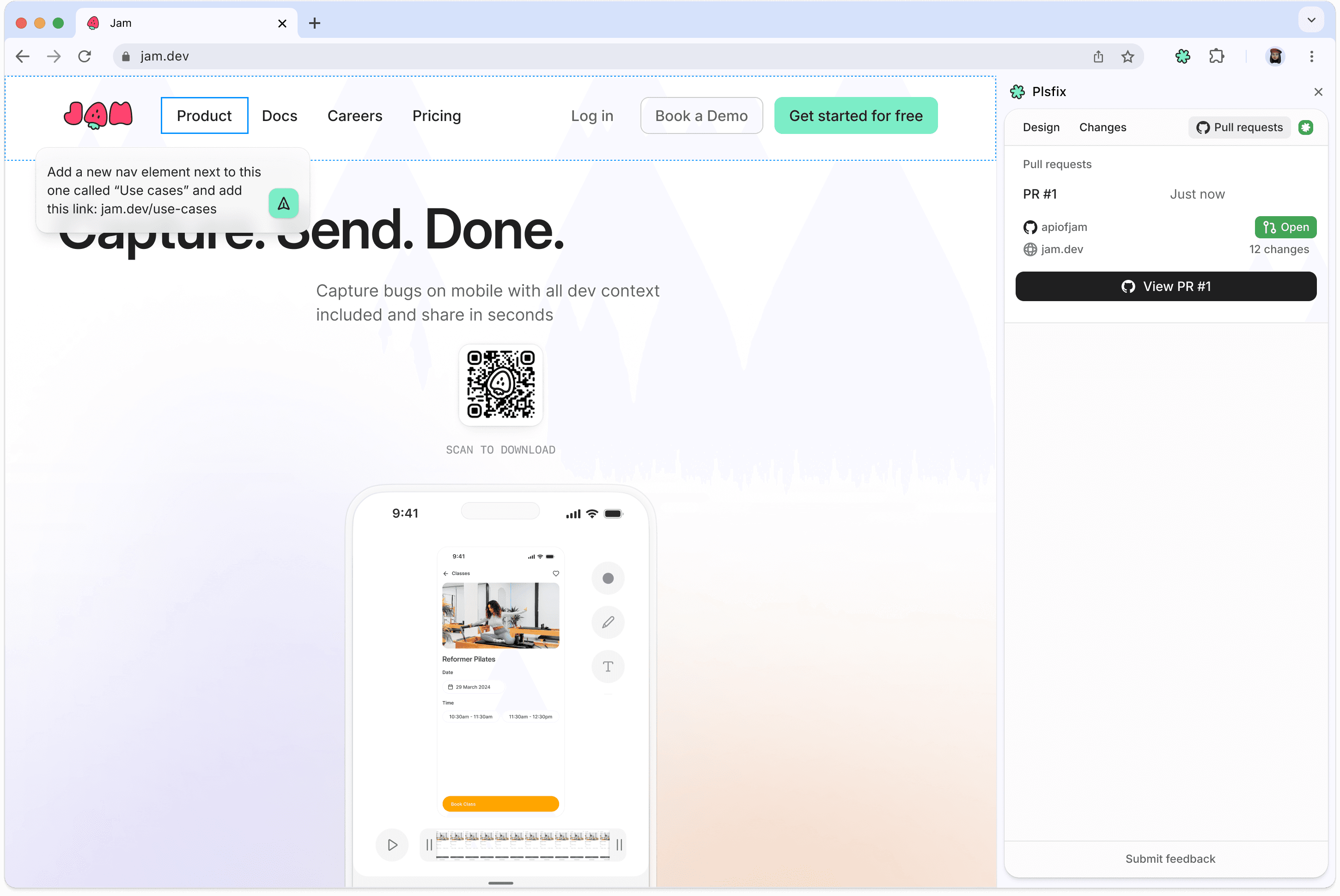
Task: Reload the jam.dev page
Action: point(85,56)
